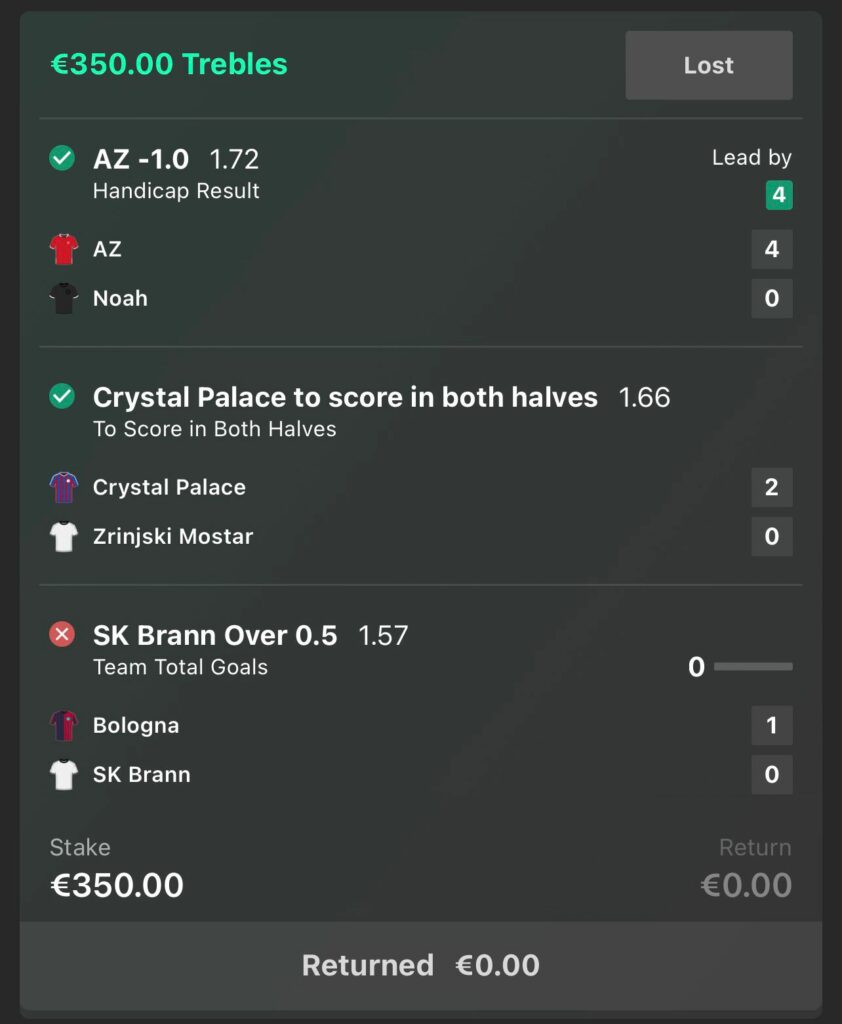Click the AZ team jersey icon
This screenshot has width=842, height=1024.
[x=62, y=249]
